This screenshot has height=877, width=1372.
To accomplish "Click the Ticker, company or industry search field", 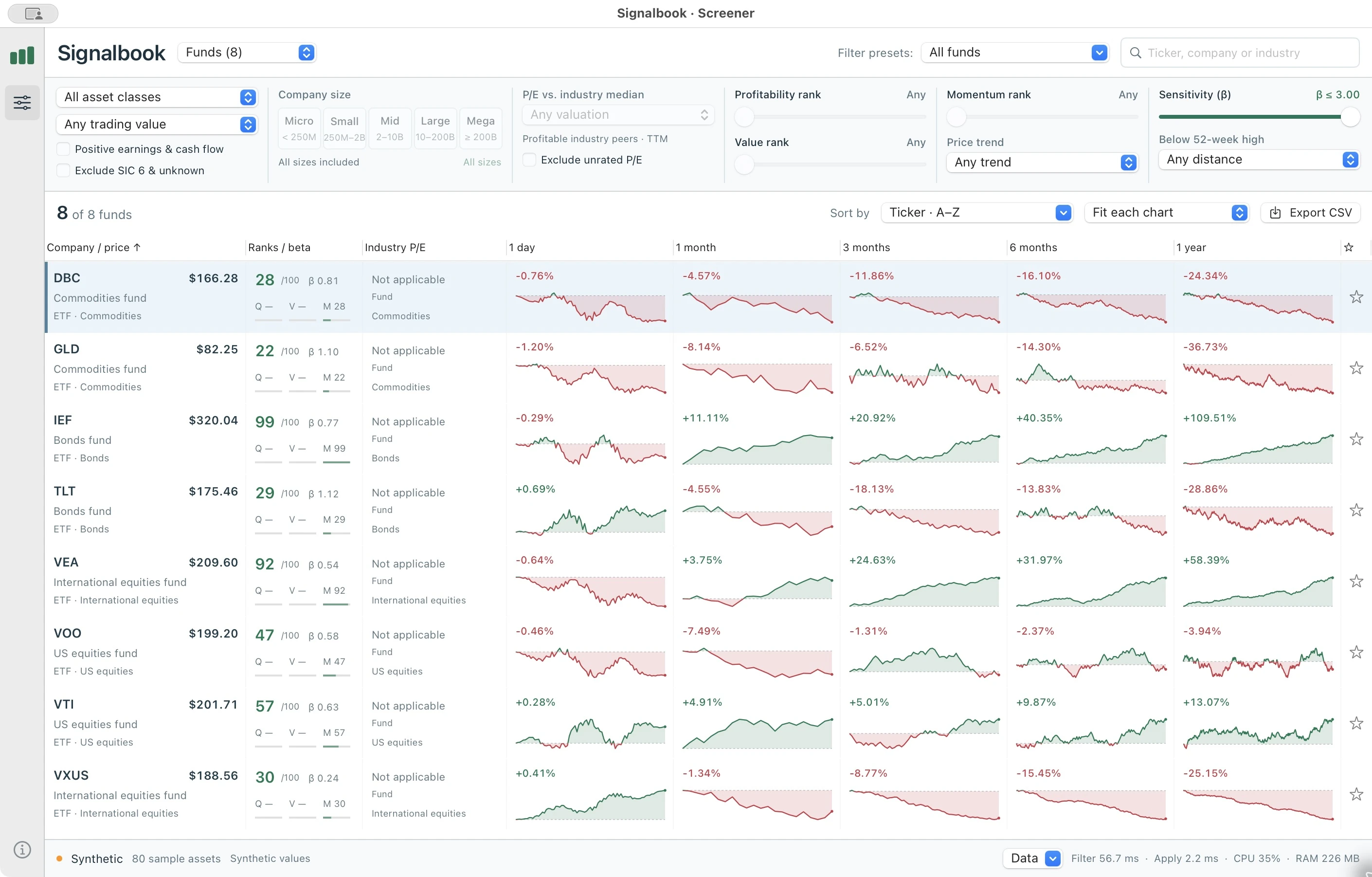I will tap(1240, 53).
